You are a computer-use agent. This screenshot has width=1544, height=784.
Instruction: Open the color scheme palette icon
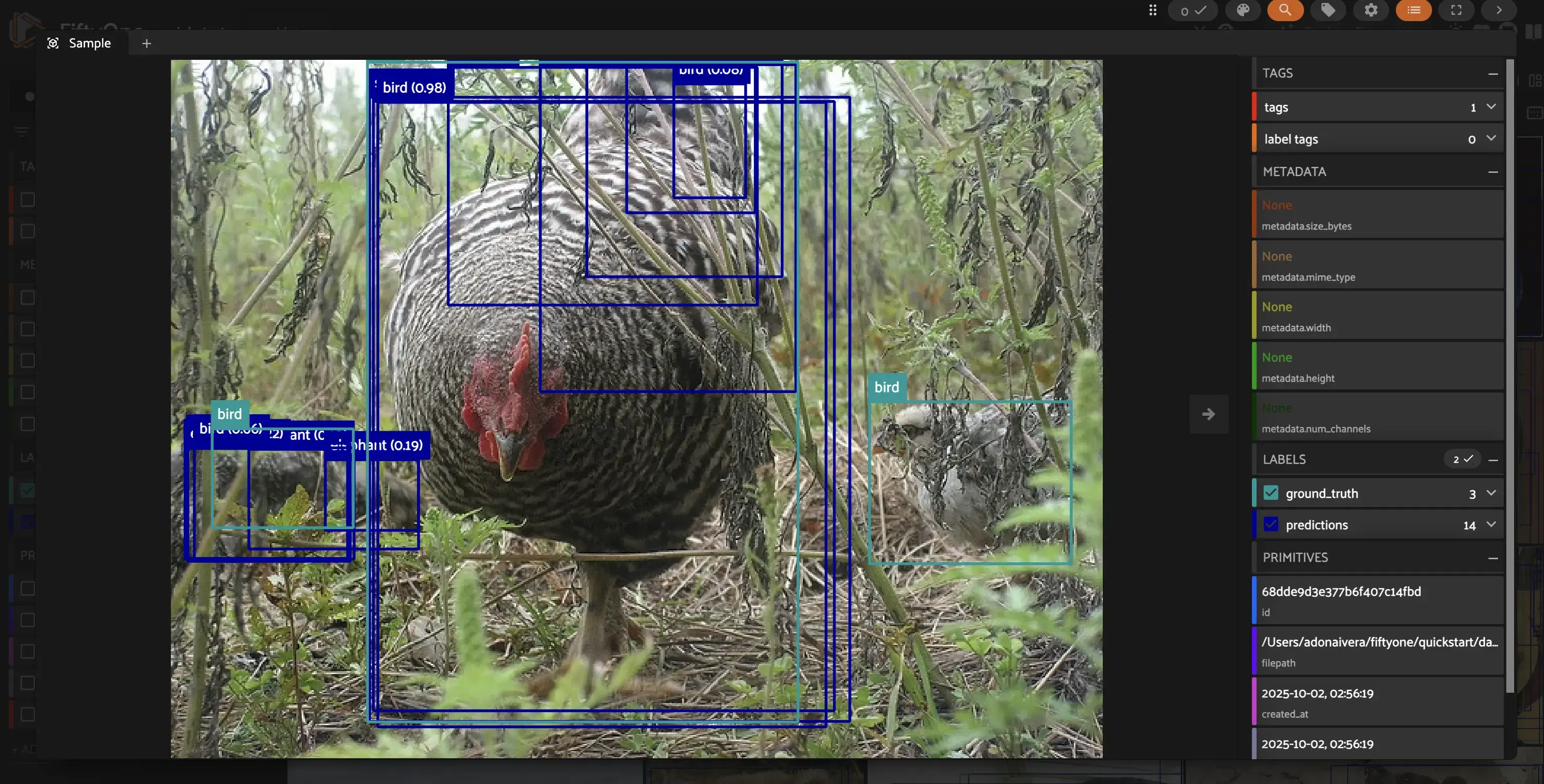[x=1243, y=10]
